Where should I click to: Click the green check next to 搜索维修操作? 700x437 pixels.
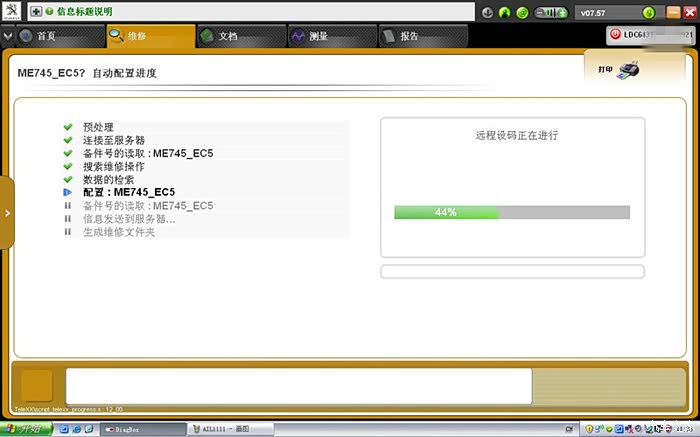tap(68, 166)
